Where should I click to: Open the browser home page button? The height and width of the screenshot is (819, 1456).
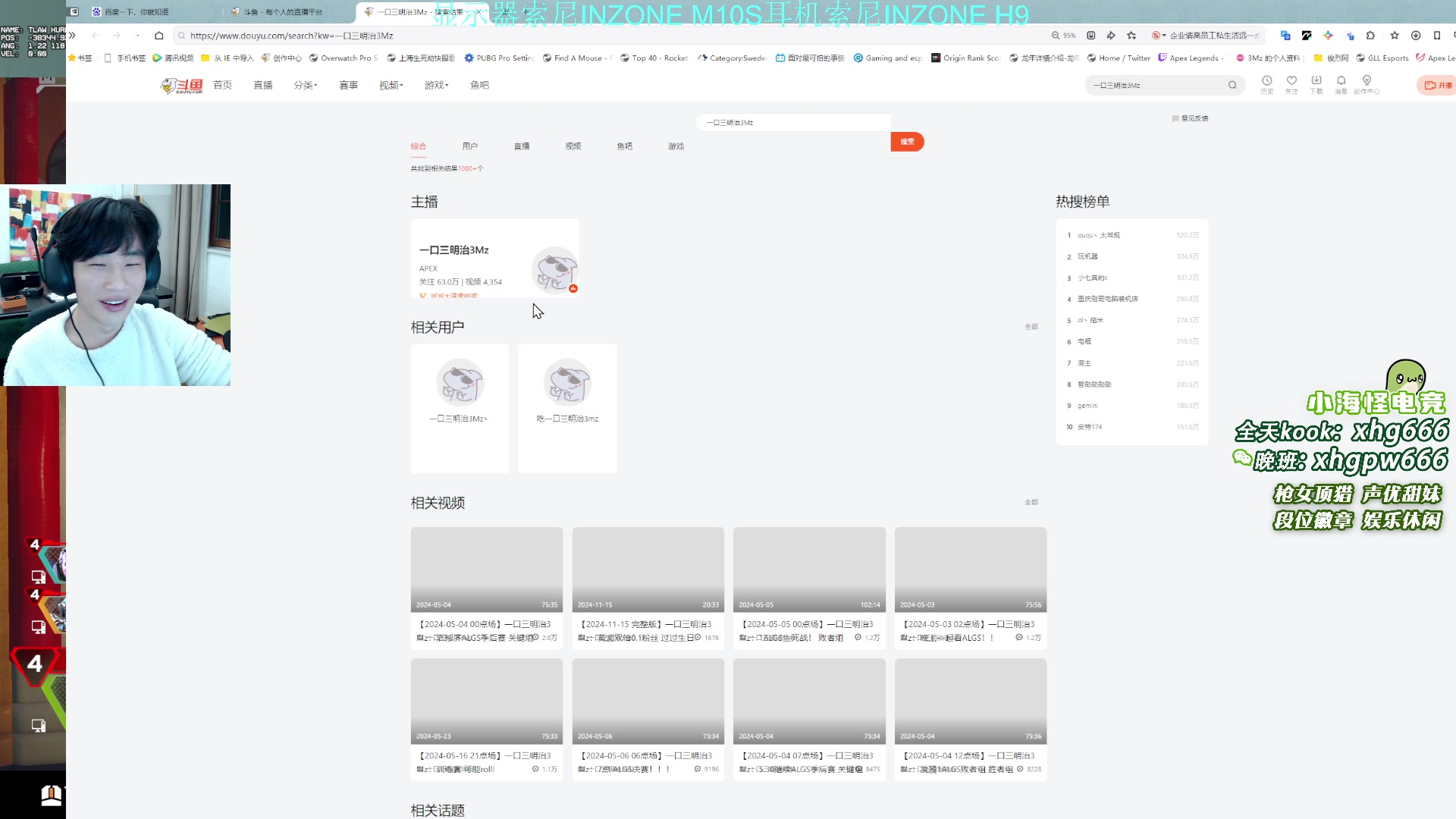(158, 36)
